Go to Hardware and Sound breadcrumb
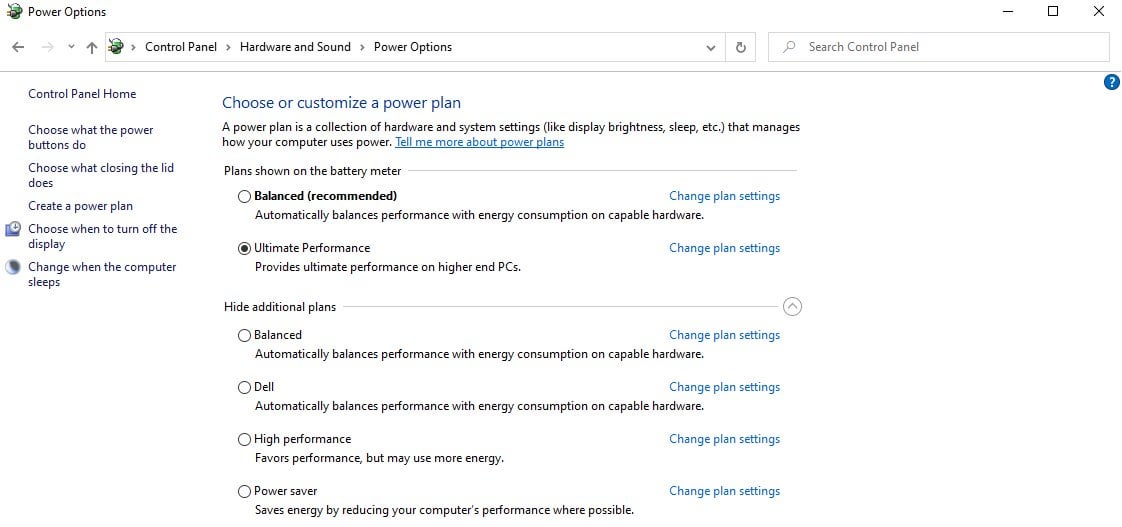The height and width of the screenshot is (527, 1122). tap(295, 47)
